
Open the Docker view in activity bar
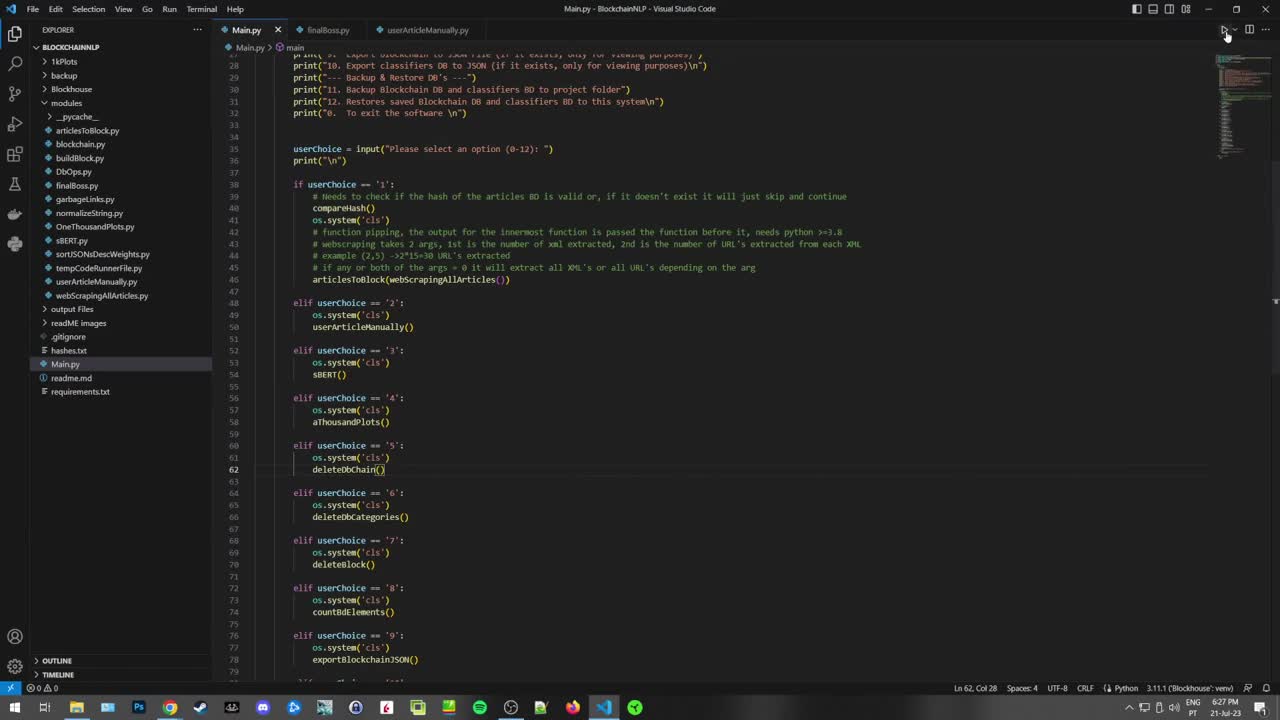(x=15, y=214)
